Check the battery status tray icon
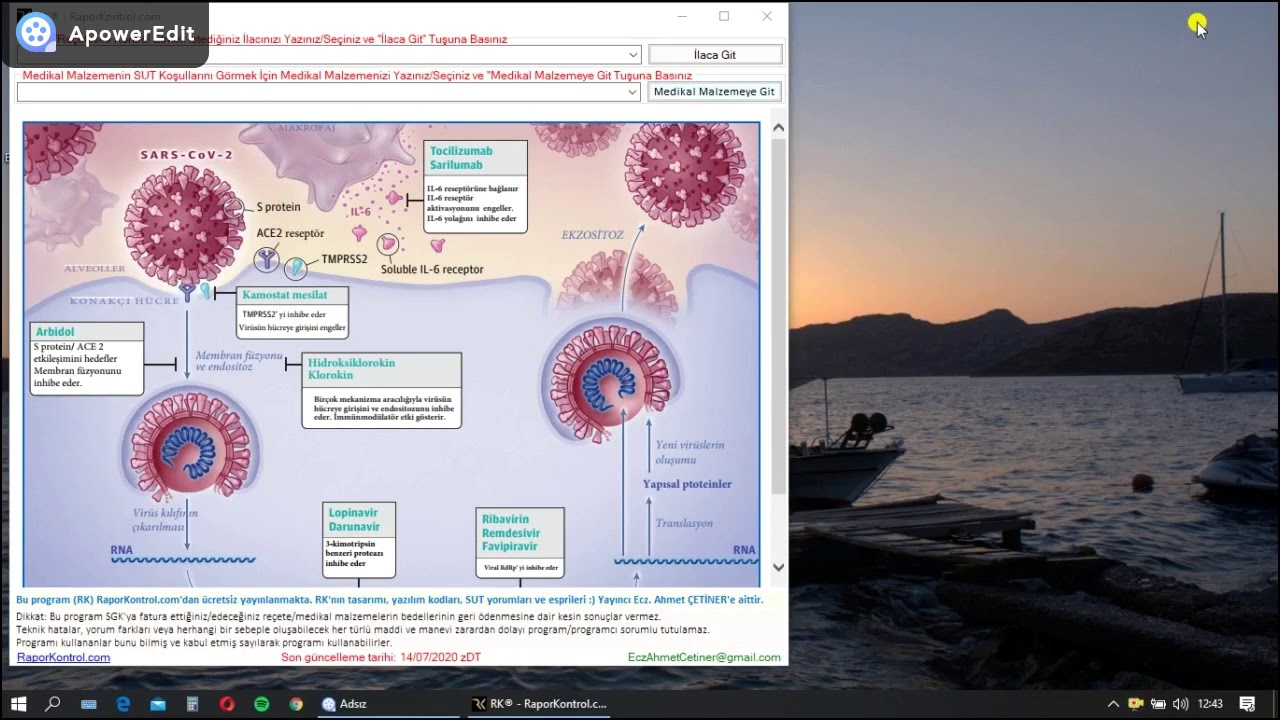This screenshot has height=720, width=1280. (1158, 704)
